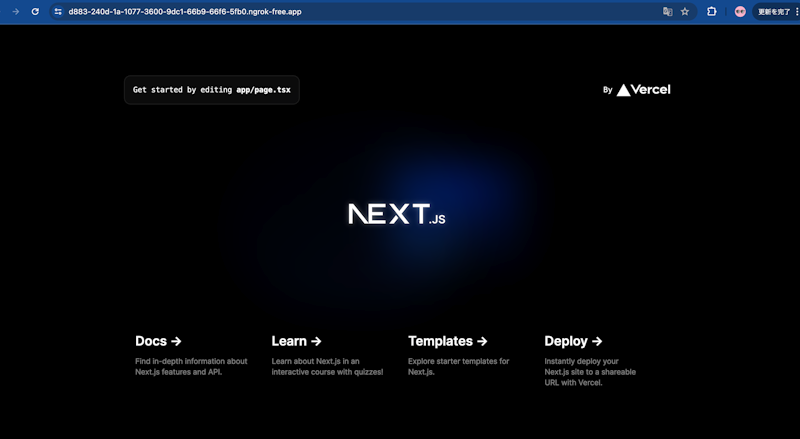This screenshot has width=800, height=439.
Task: Click the browser forward arrow
Action: tap(16, 11)
